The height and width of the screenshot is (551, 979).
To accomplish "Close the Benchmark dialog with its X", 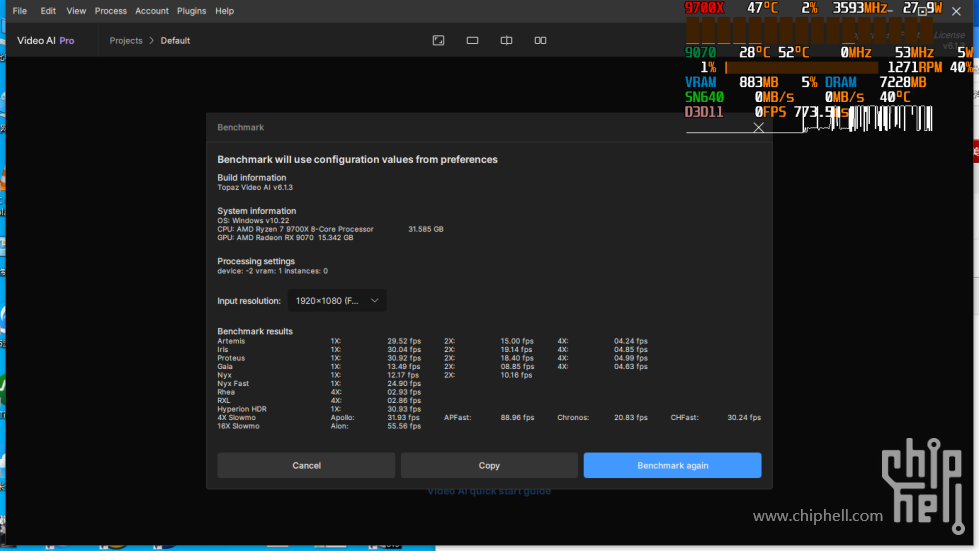I will [758, 127].
